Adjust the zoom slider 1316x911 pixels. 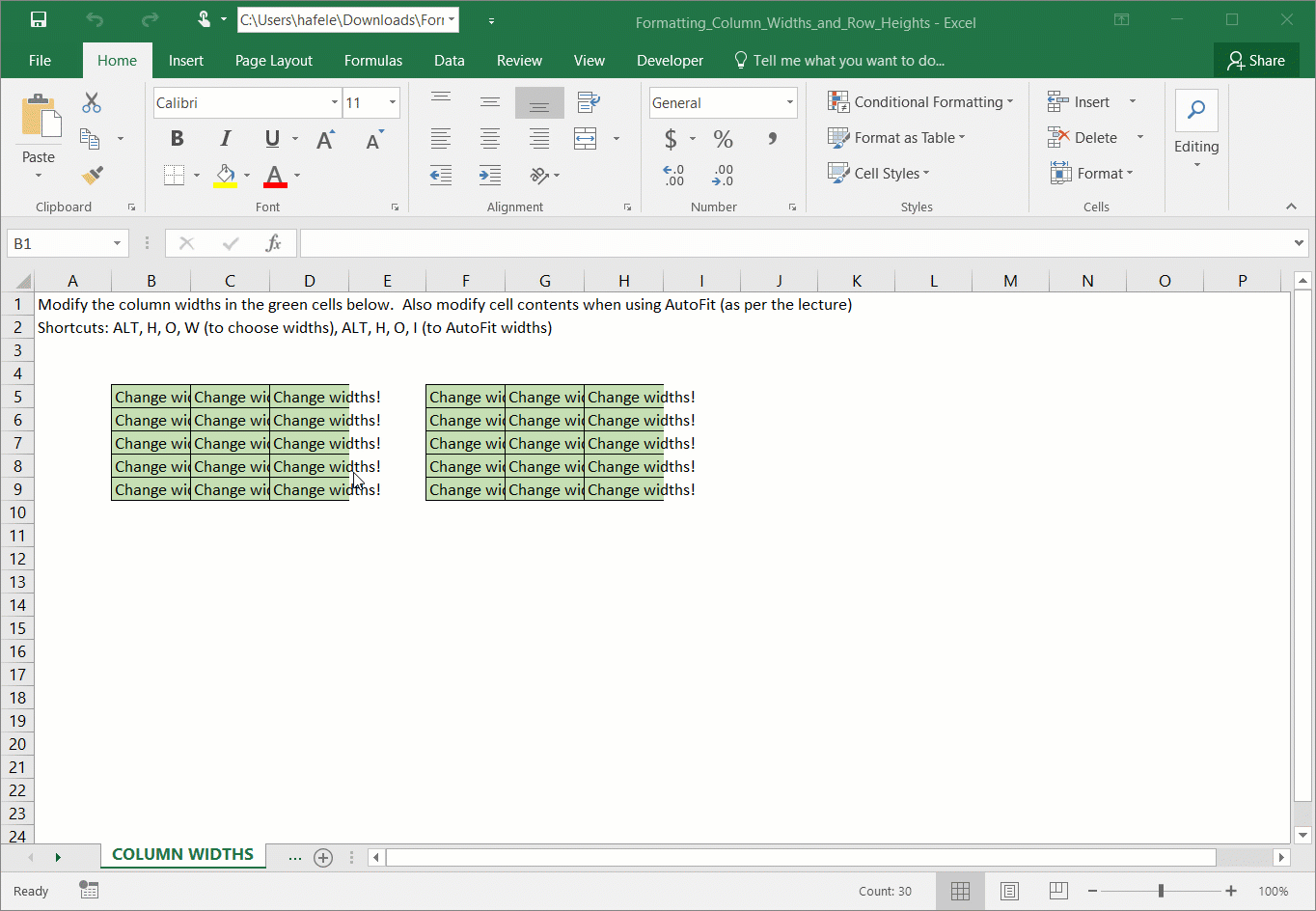[1161, 891]
